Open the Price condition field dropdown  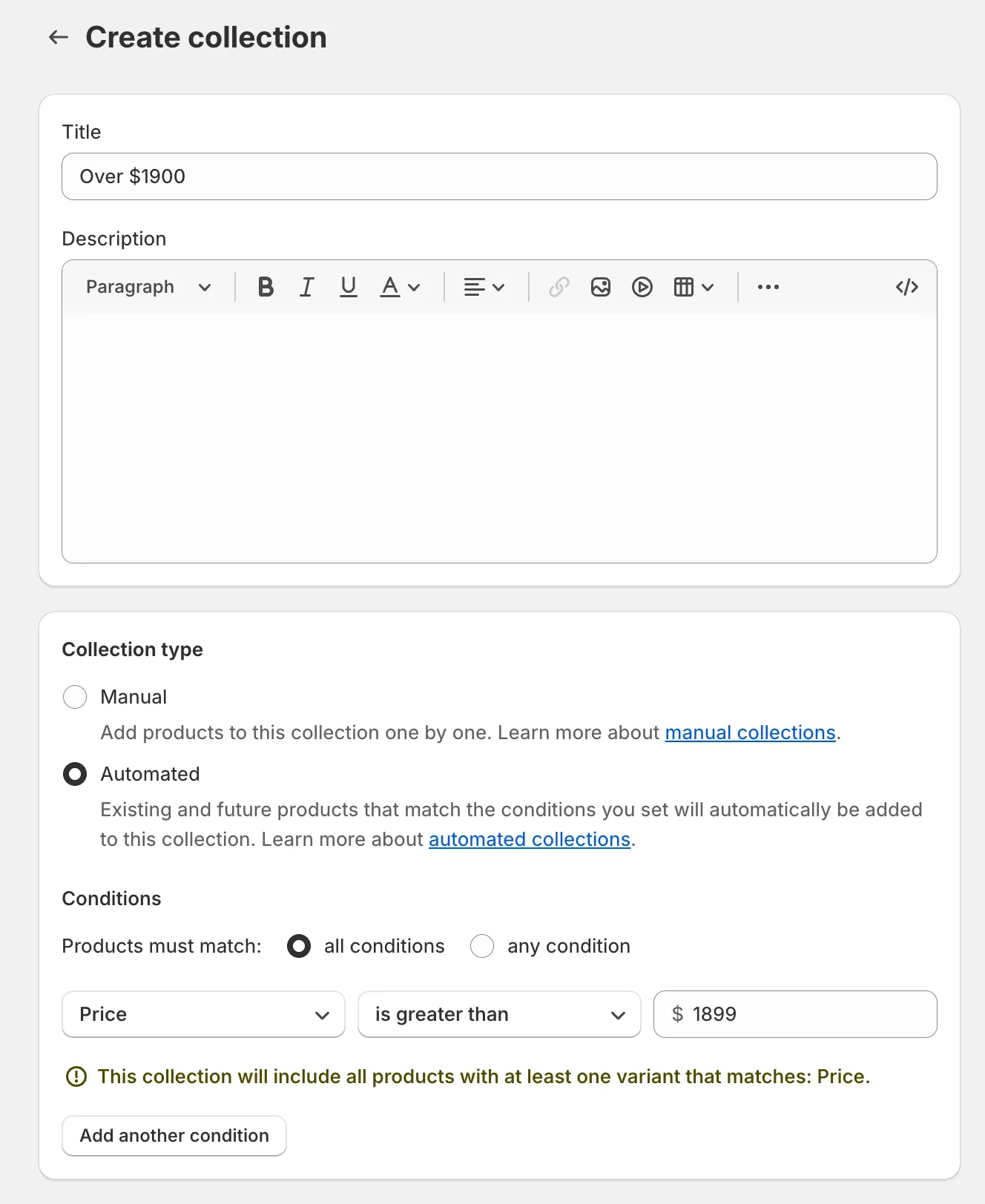[203, 1014]
